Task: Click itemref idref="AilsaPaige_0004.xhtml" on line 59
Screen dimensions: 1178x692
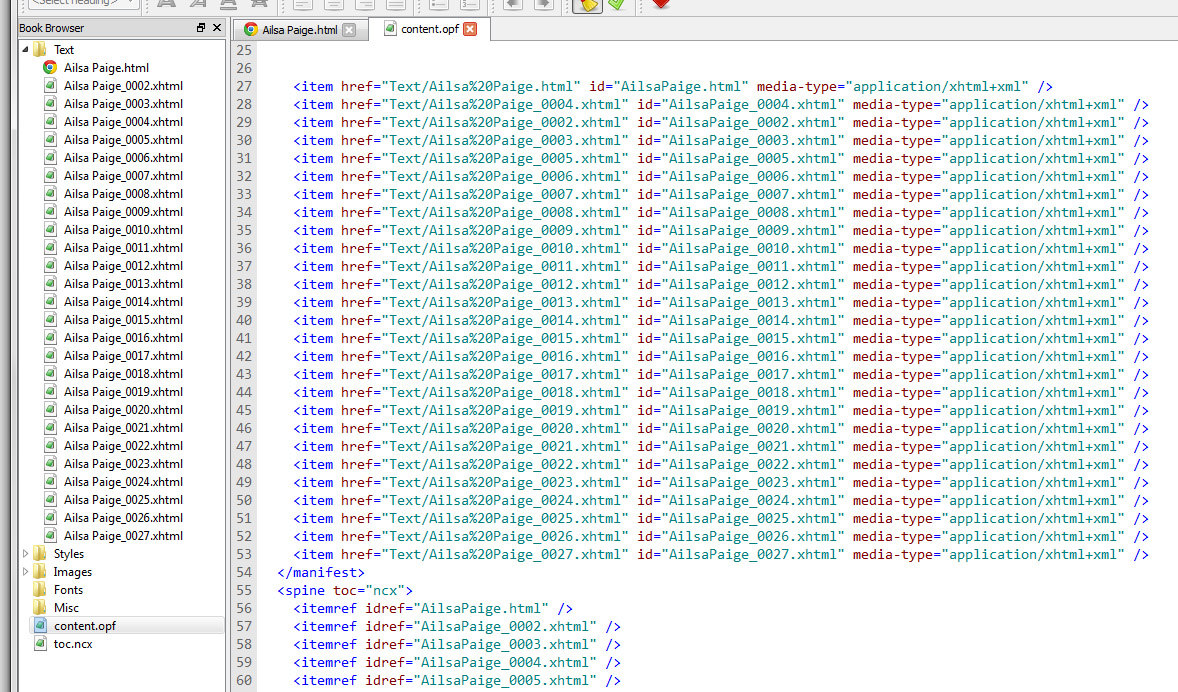Action: (457, 663)
